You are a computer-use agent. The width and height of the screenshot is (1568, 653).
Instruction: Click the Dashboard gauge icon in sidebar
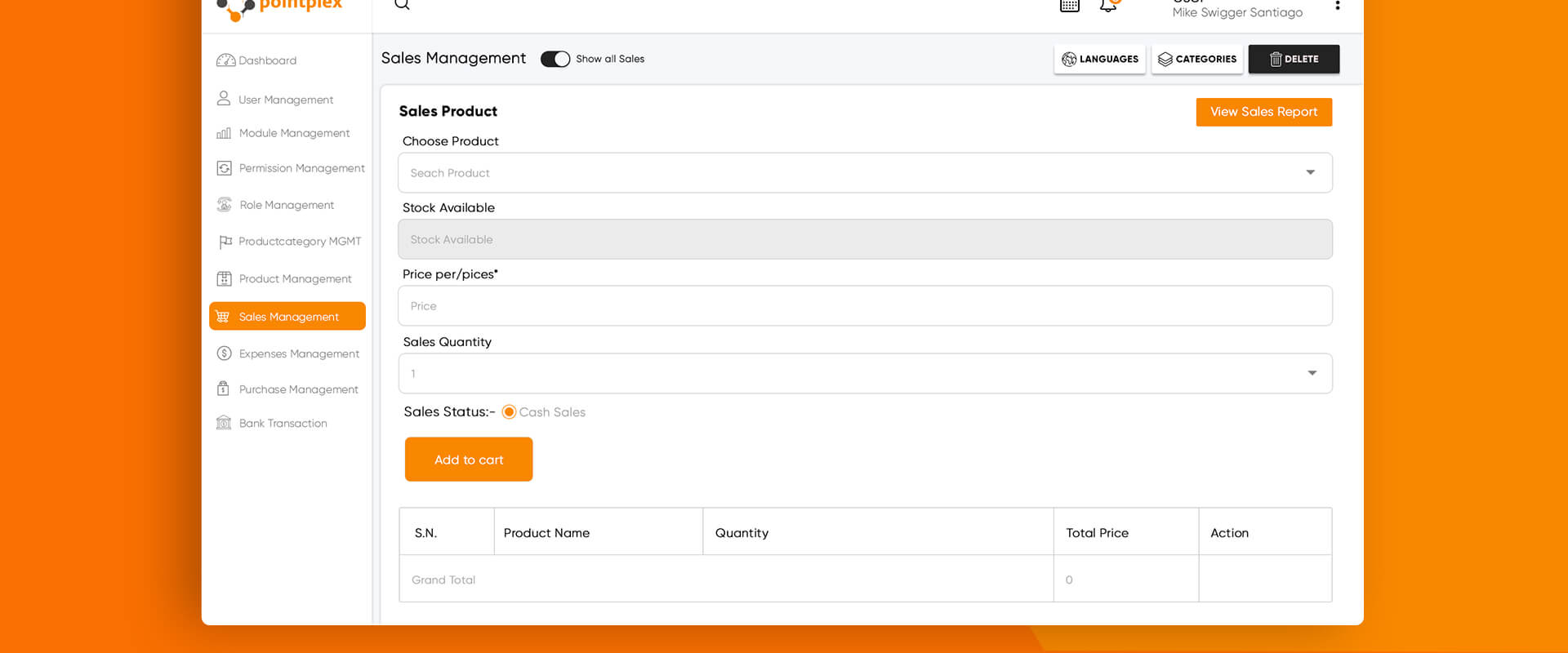225,60
